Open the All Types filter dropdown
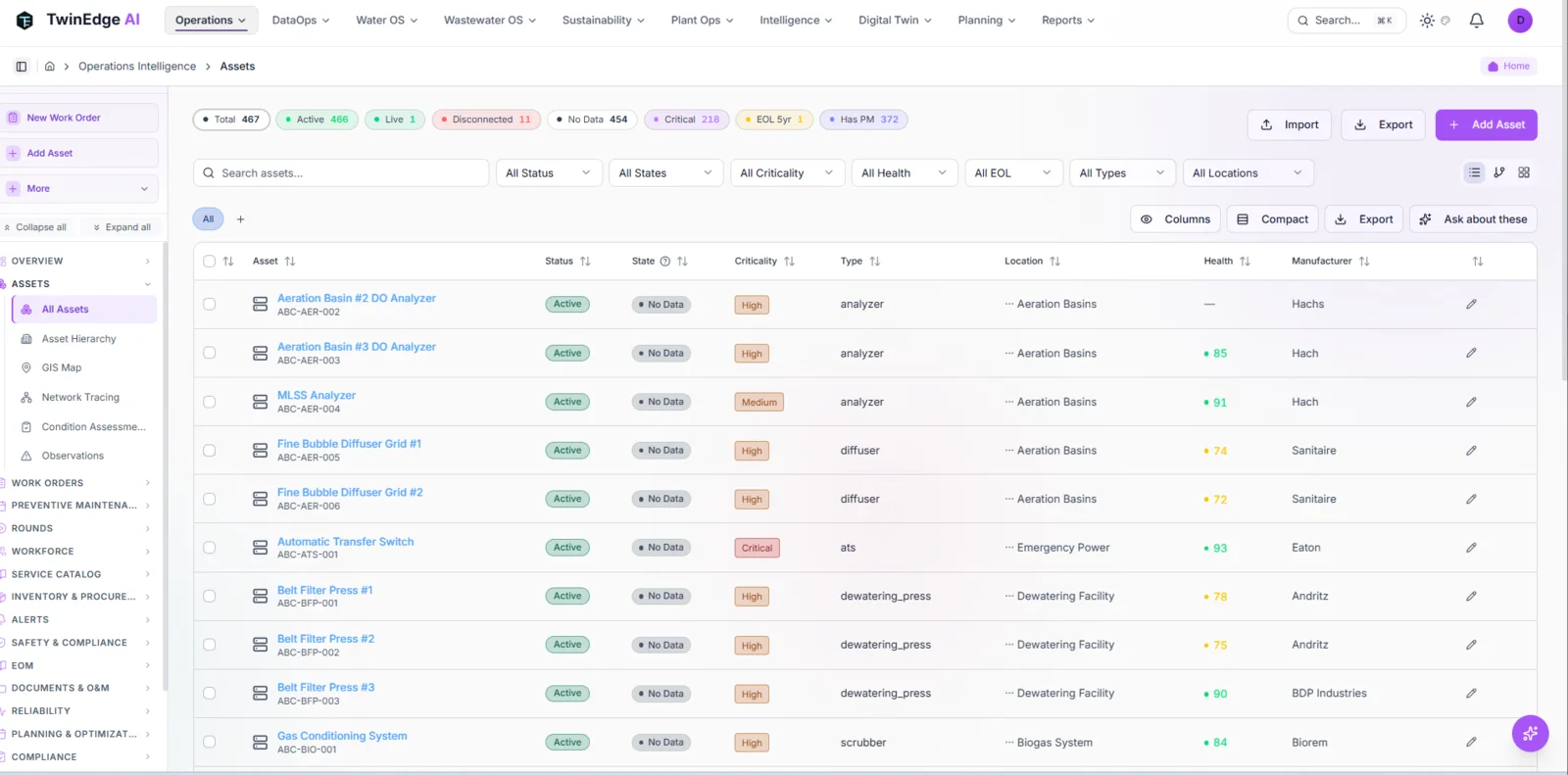Image resolution: width=1568 pixels, height=775 pixels. 1122,173
